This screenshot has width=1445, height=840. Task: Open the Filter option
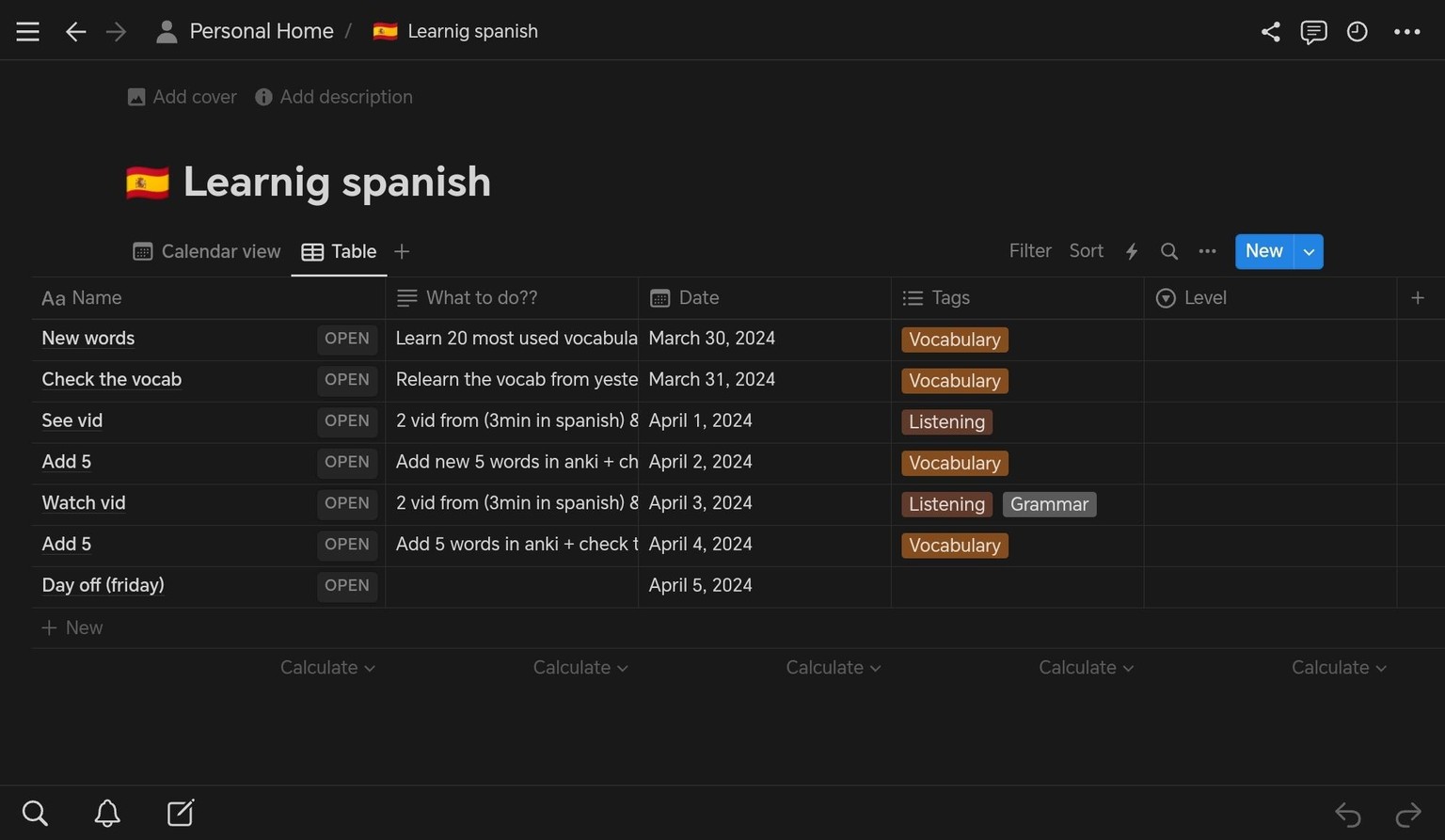pyautogui.click(x=1030, y=251)
